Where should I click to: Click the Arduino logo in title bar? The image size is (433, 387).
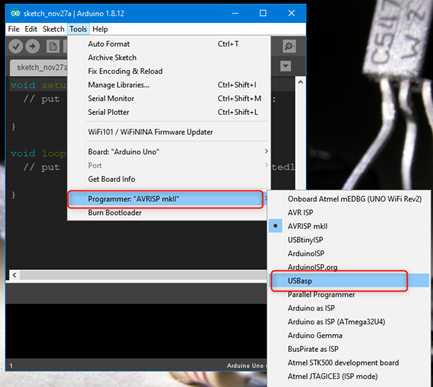[x=15, y=13]
